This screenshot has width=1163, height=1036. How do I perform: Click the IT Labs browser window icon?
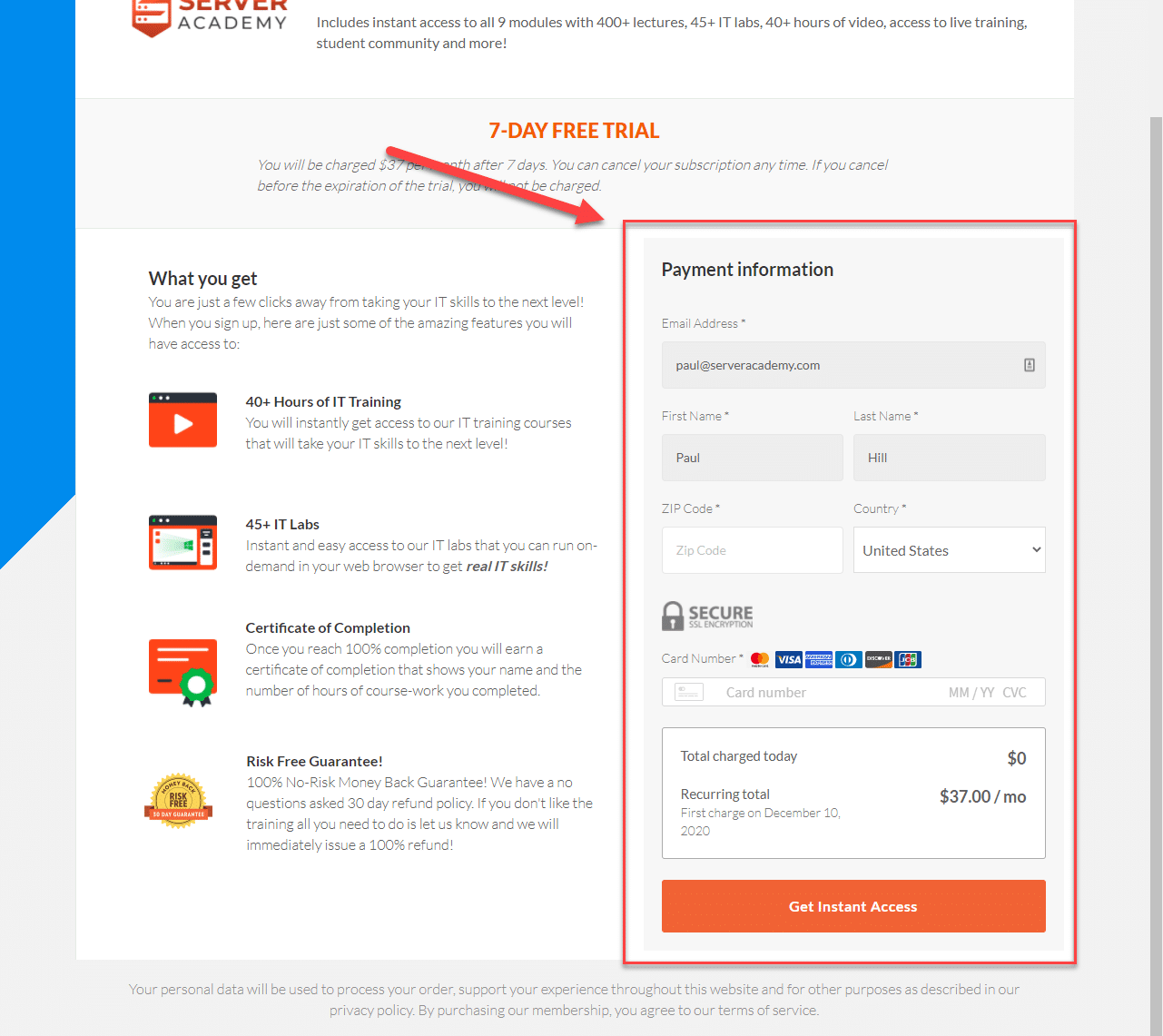pyautogui.click(x=182, y=542)
